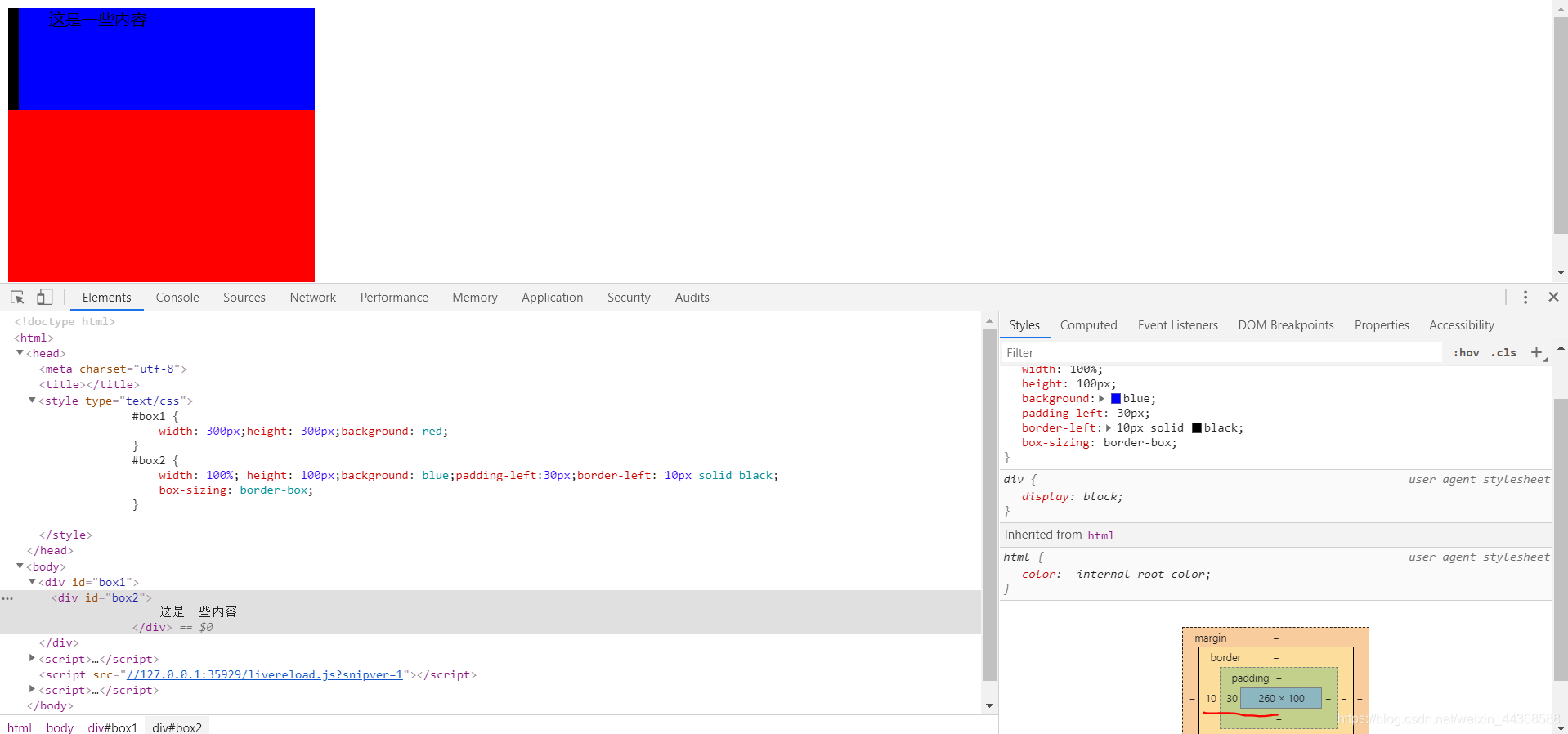Screen dimensions: 1568x734
Task: Open the Memory tab
Action: click(475, 298)
